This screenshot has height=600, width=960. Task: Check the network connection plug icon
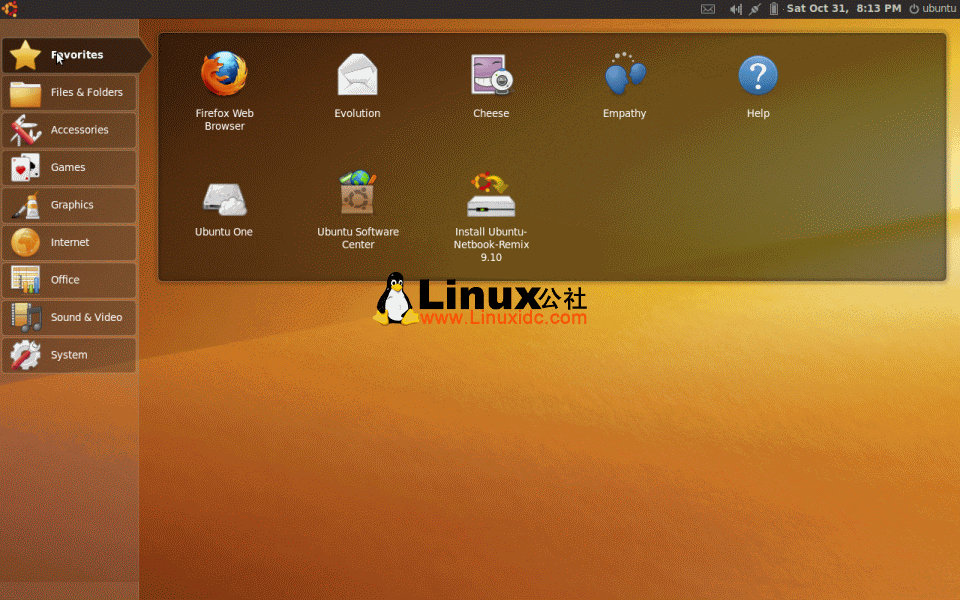tap(753, 9)
